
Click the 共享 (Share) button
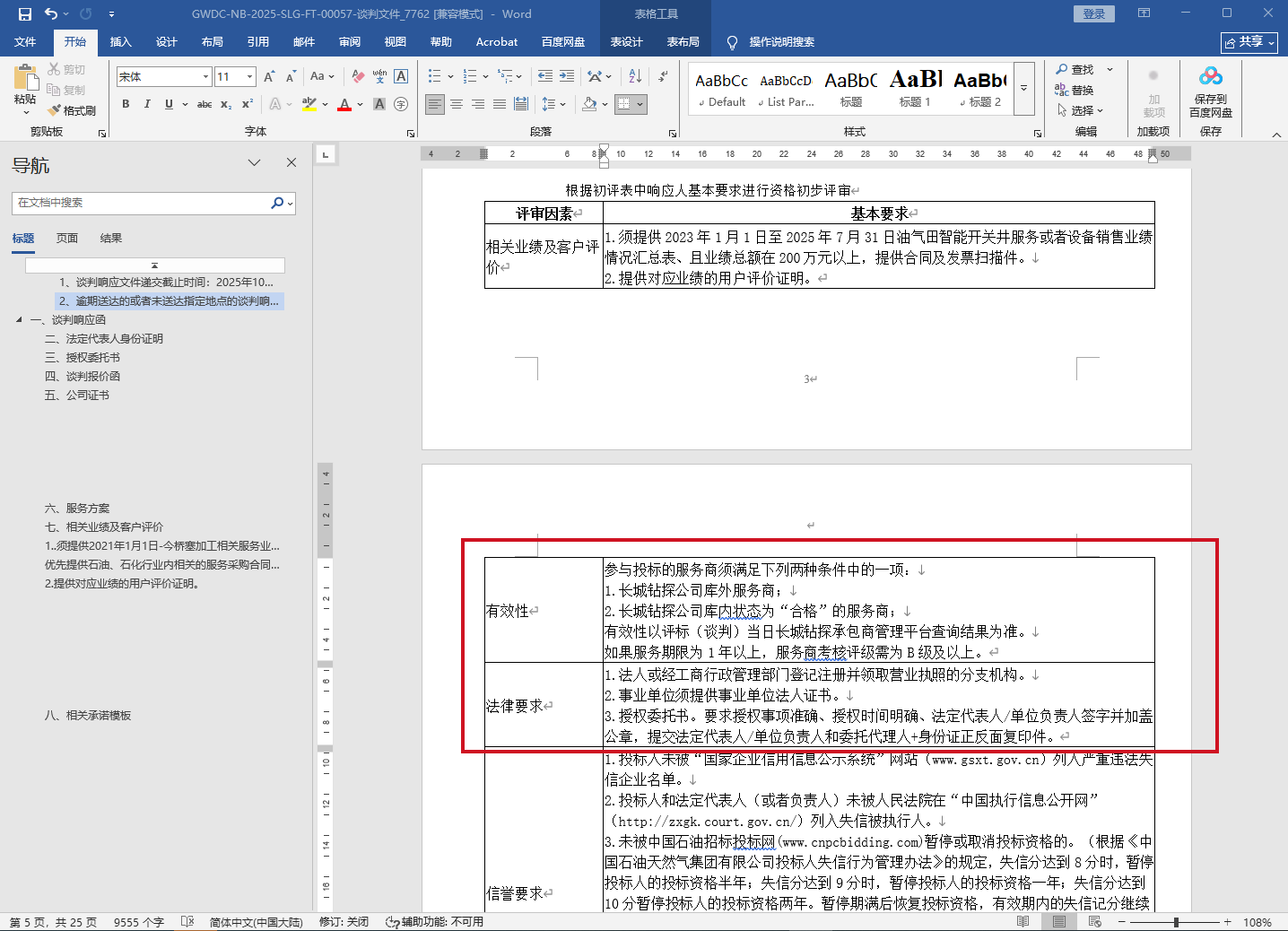click(1249, 42)
